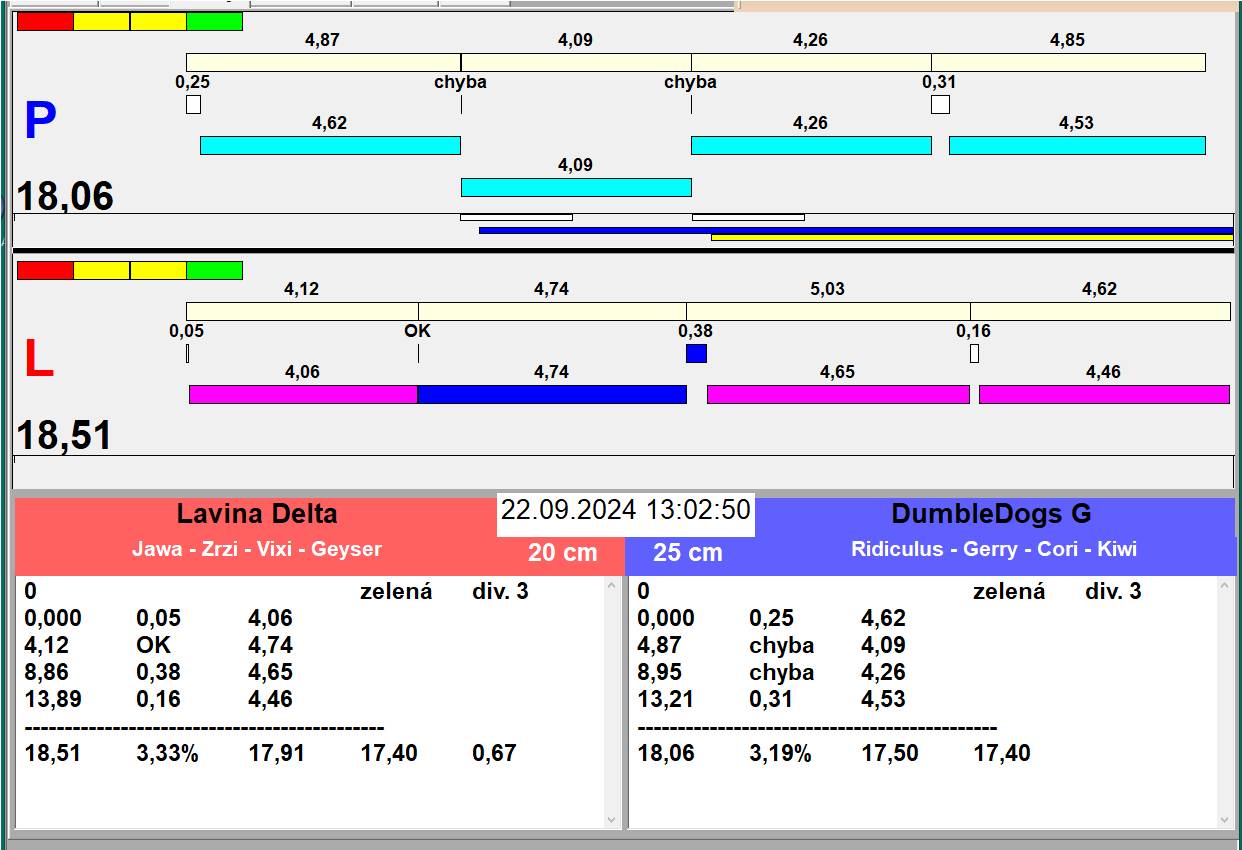Click the 0,67 value in the Lavina Delta list

(x=494, y=753)
